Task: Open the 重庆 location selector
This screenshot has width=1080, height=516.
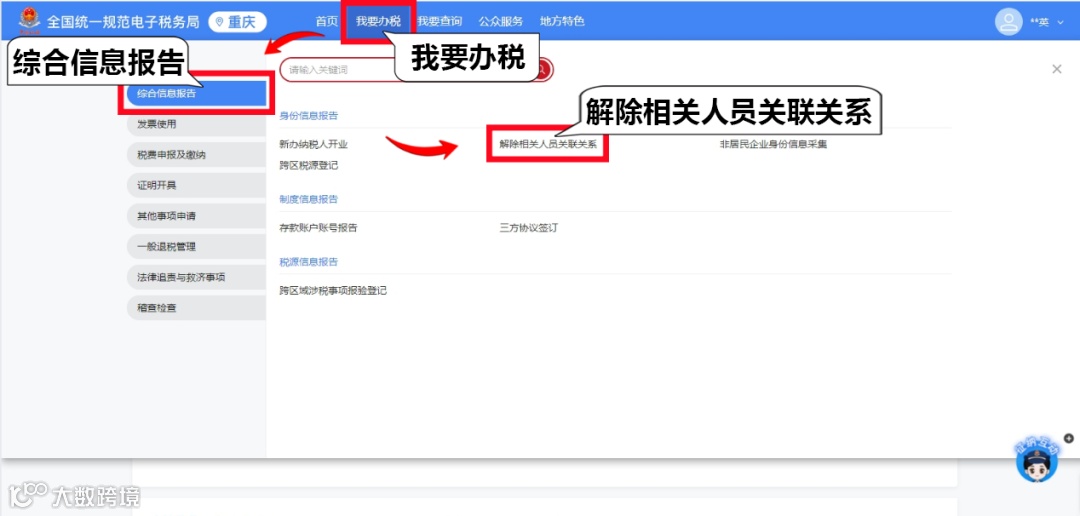Action: coord(238,22)
